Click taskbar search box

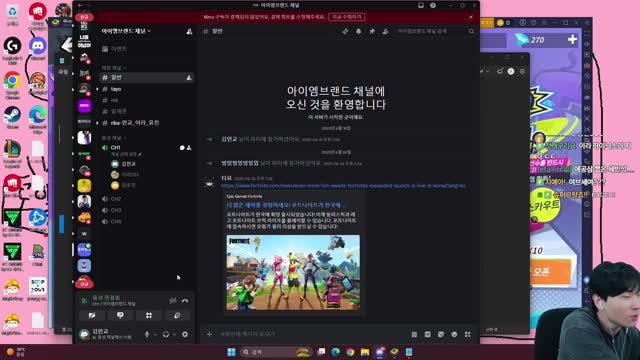click(276, 352)
